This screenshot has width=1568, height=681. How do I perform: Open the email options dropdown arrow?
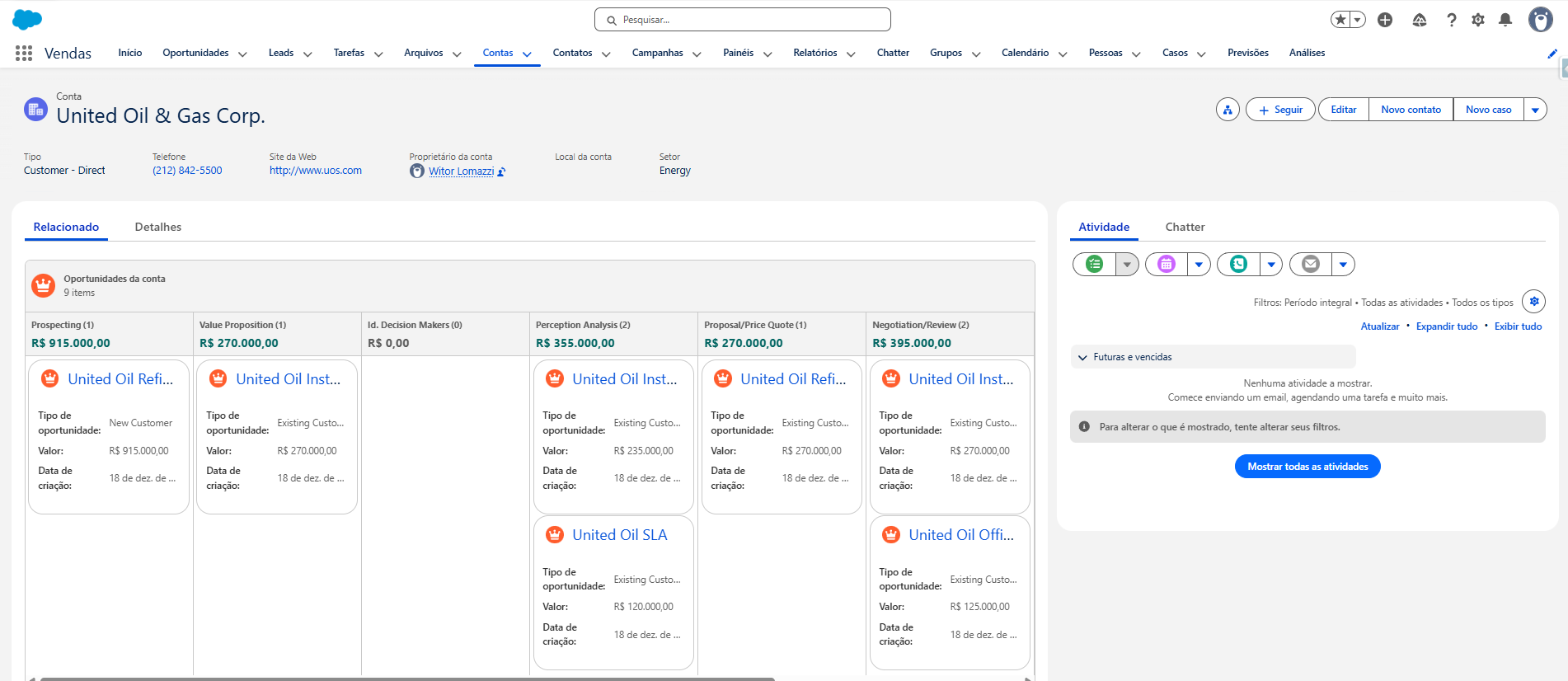coord(1343,264)
